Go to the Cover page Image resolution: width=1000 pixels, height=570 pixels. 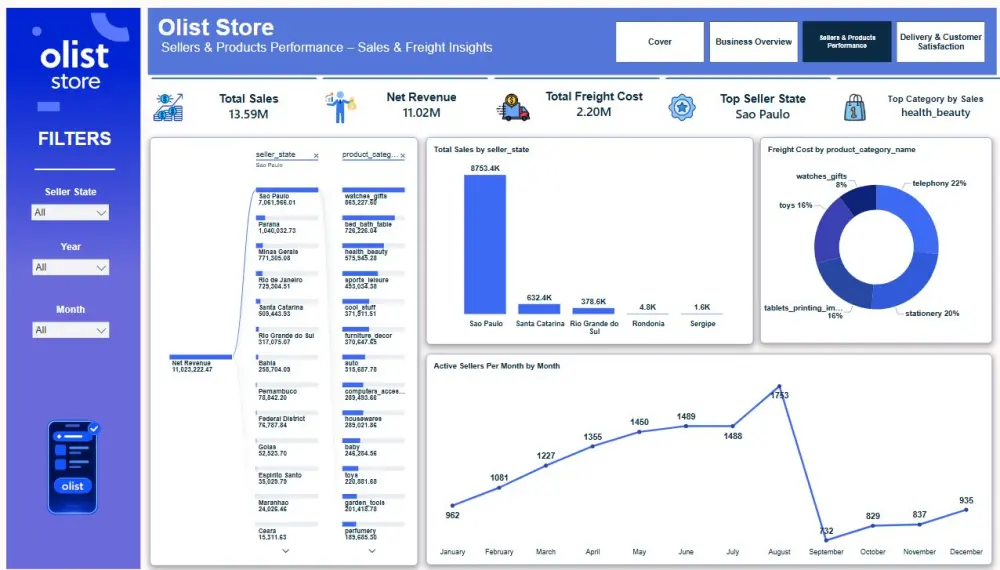point(659,41)
